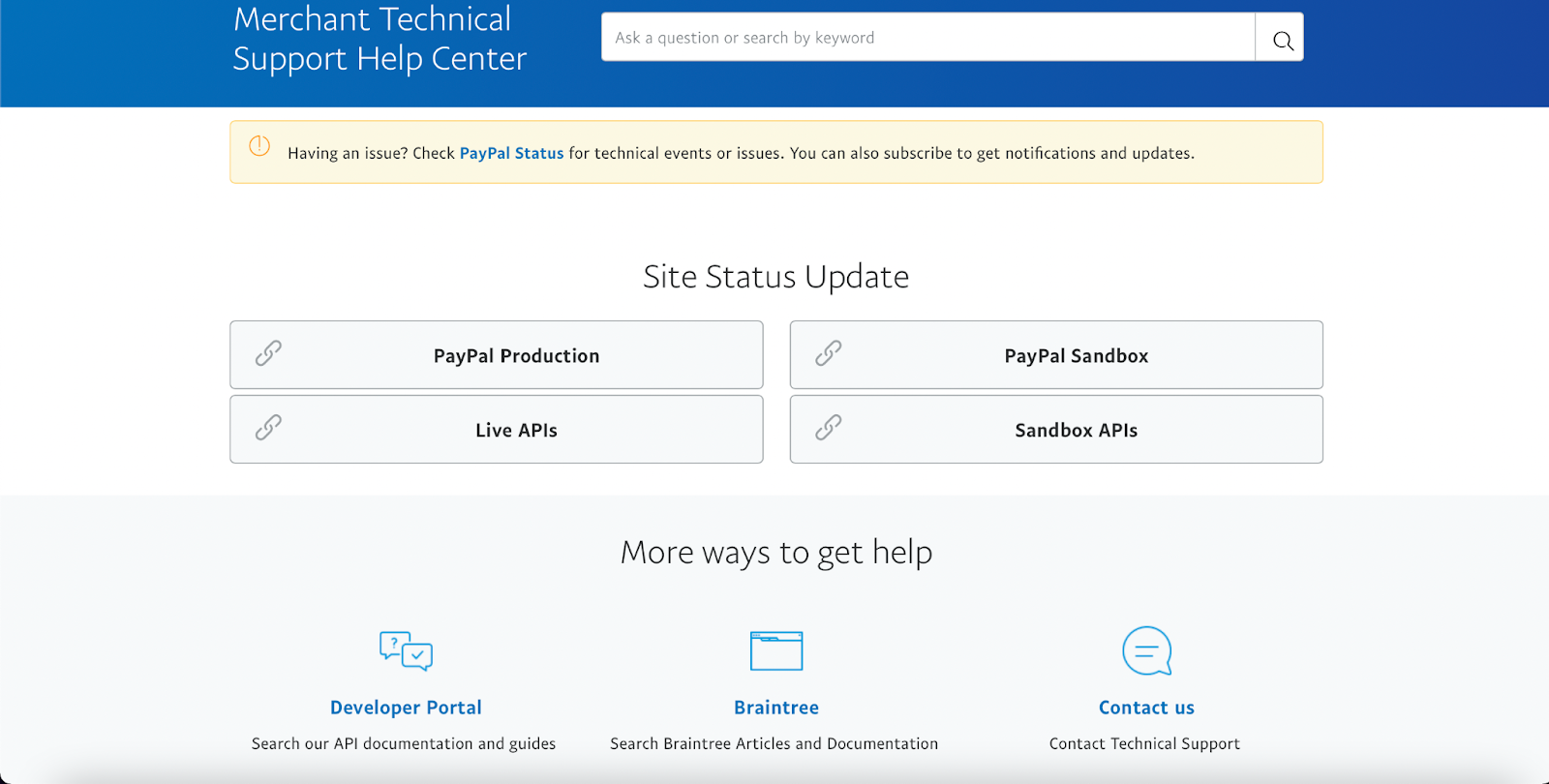Open the PayPal Sandbox status card

click(x=1056, y=355)
